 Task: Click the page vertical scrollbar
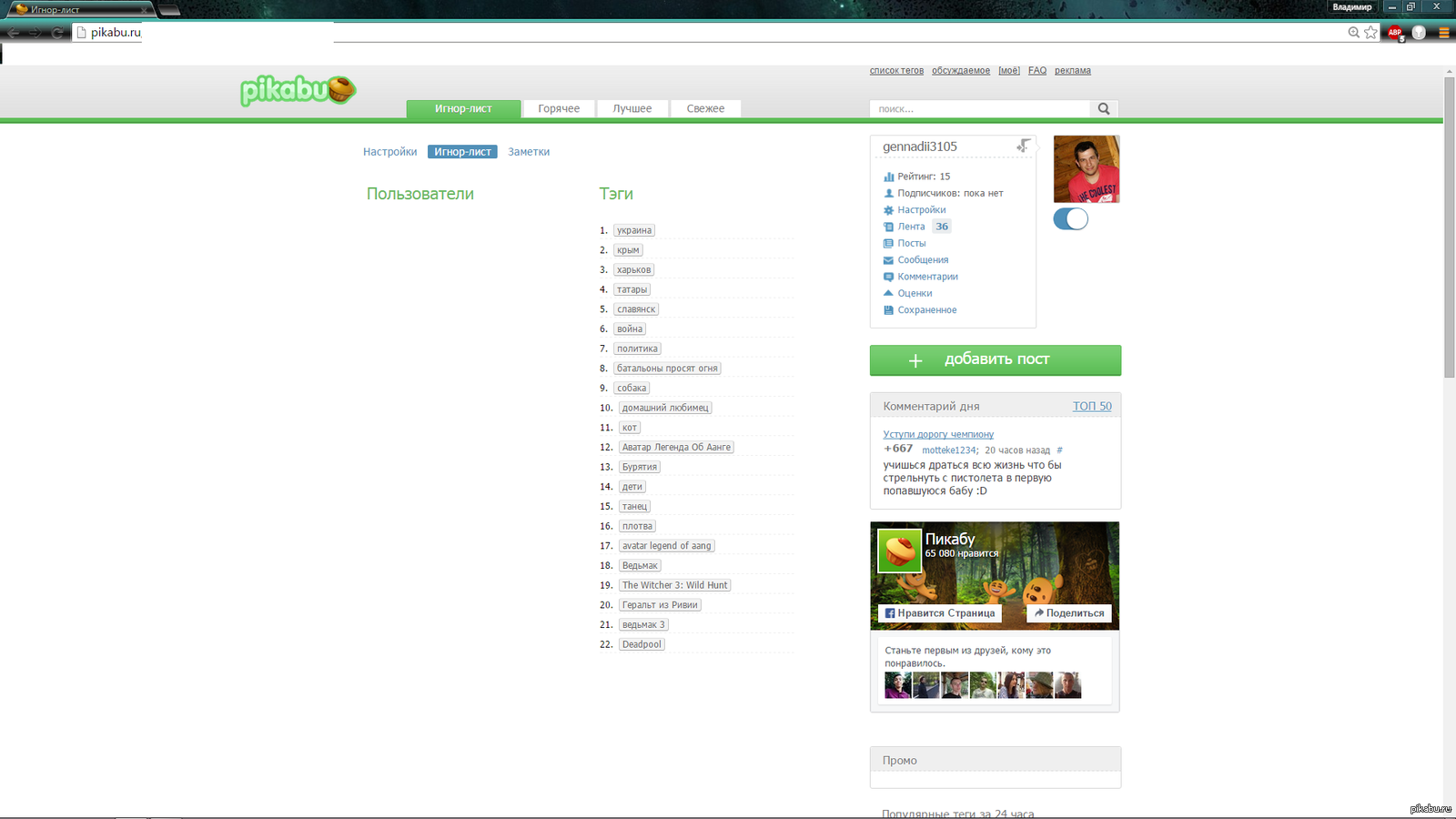pos(1449,227)
